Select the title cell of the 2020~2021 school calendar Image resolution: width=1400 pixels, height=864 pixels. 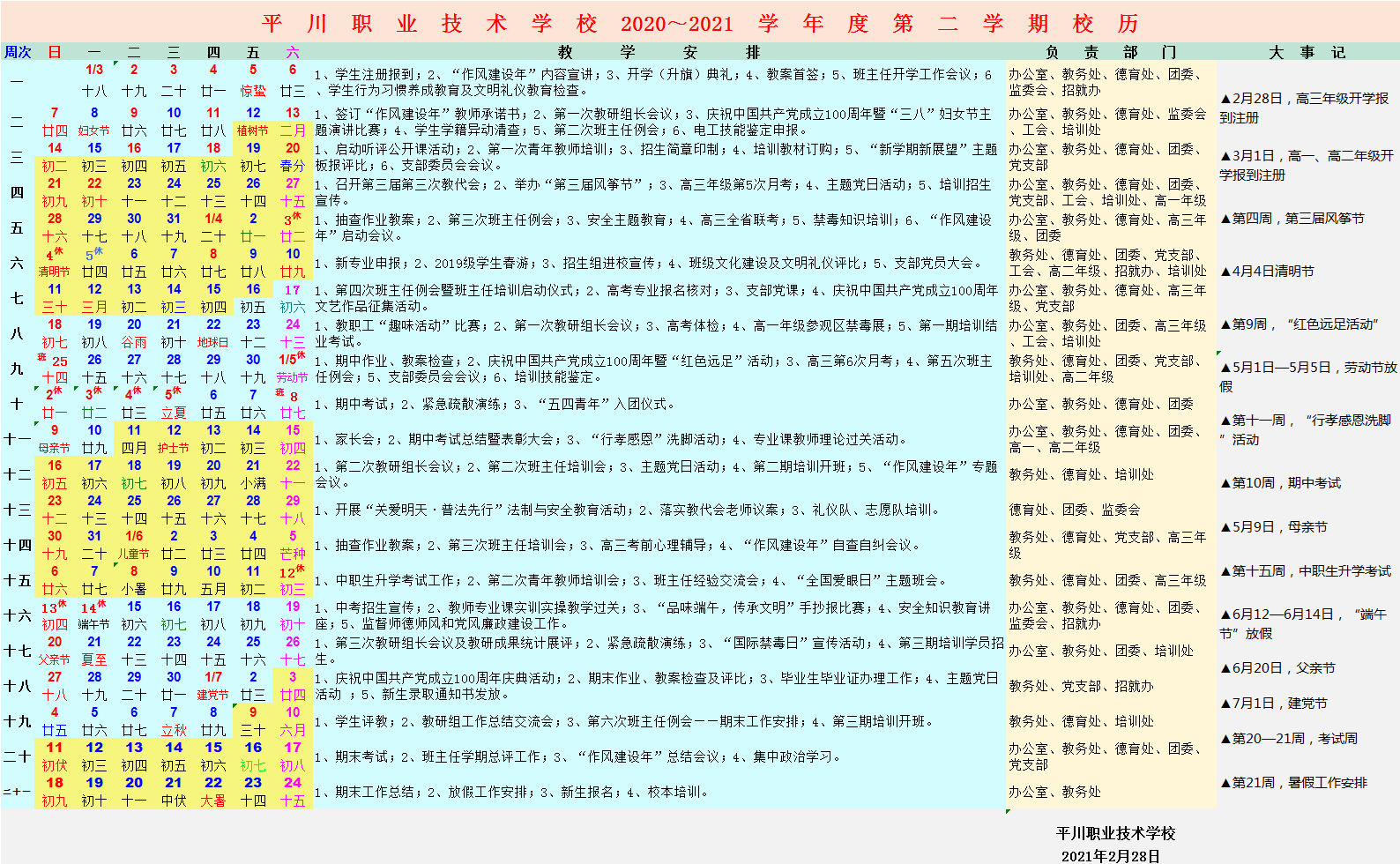tap(701, 23)
